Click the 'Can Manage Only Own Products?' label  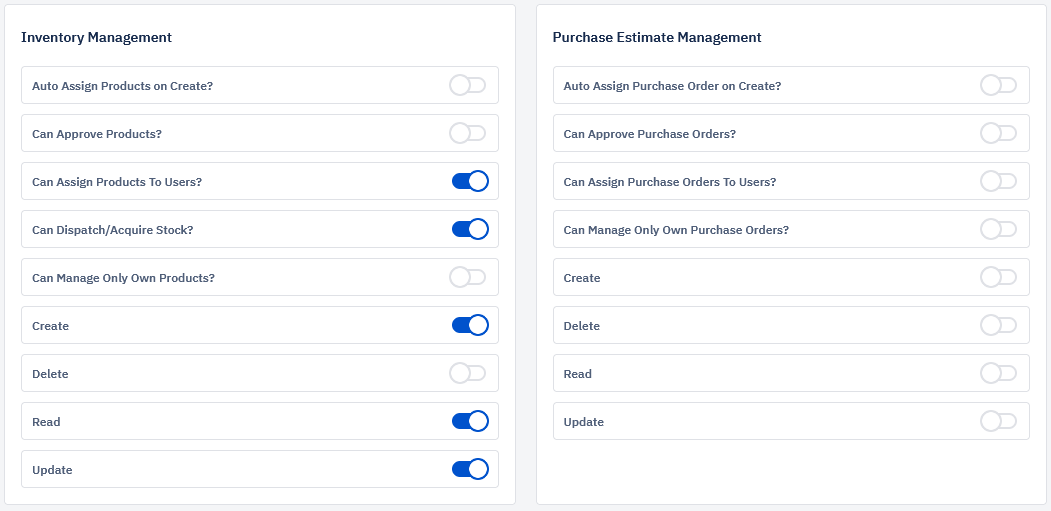pos(123,278)
